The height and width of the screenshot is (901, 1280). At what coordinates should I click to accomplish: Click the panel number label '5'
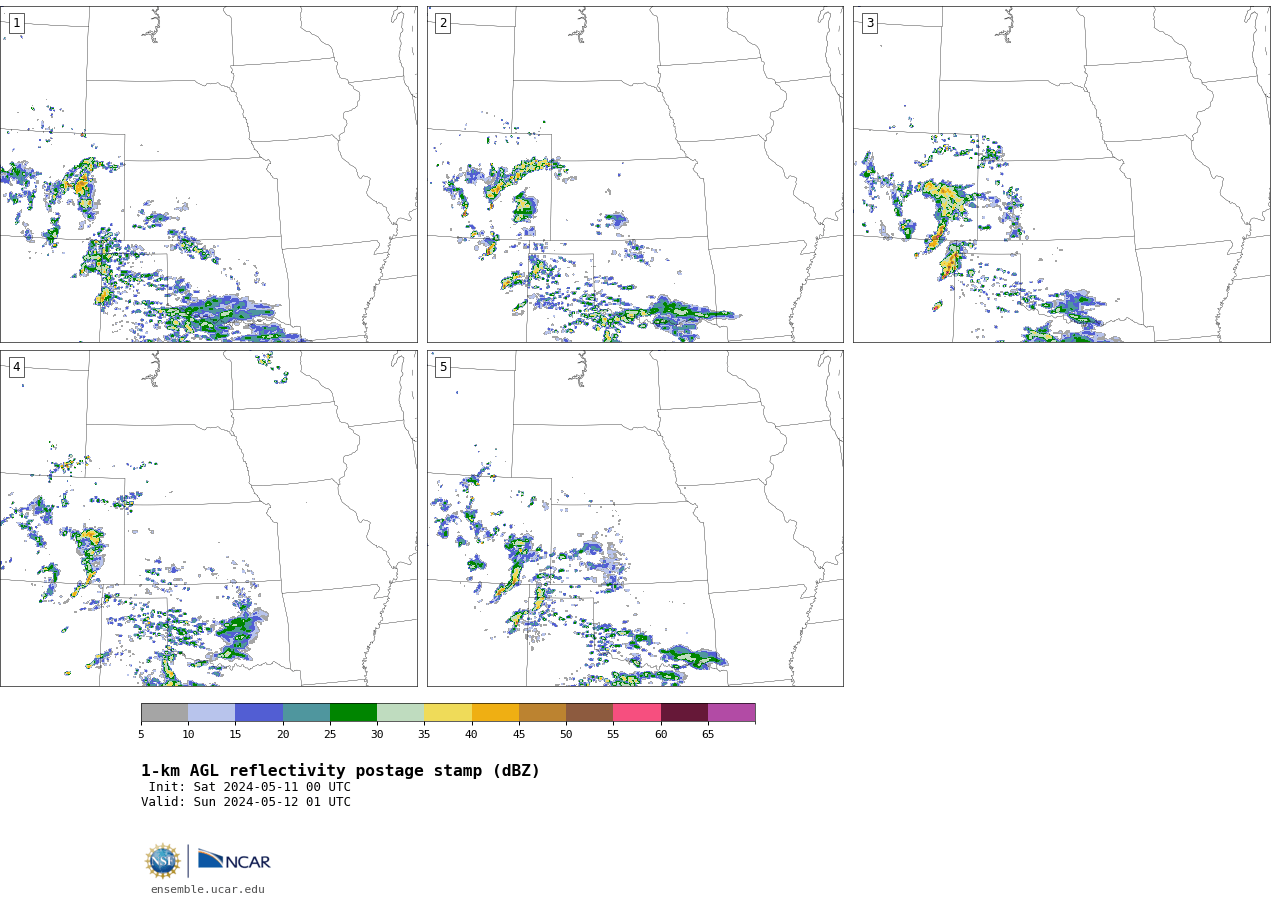(443, 367)
